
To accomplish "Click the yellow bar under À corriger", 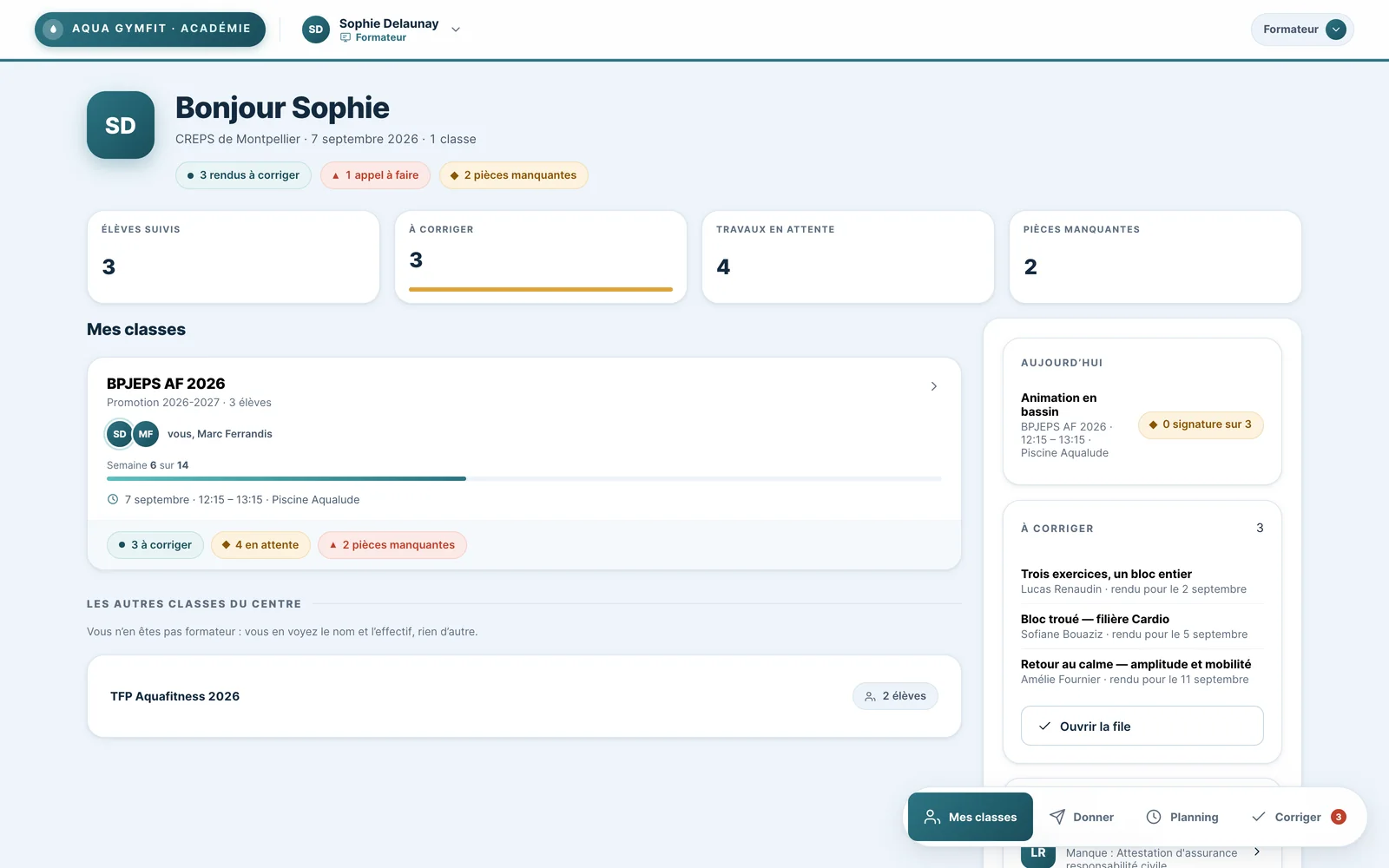I will click(x=541, y=289).
